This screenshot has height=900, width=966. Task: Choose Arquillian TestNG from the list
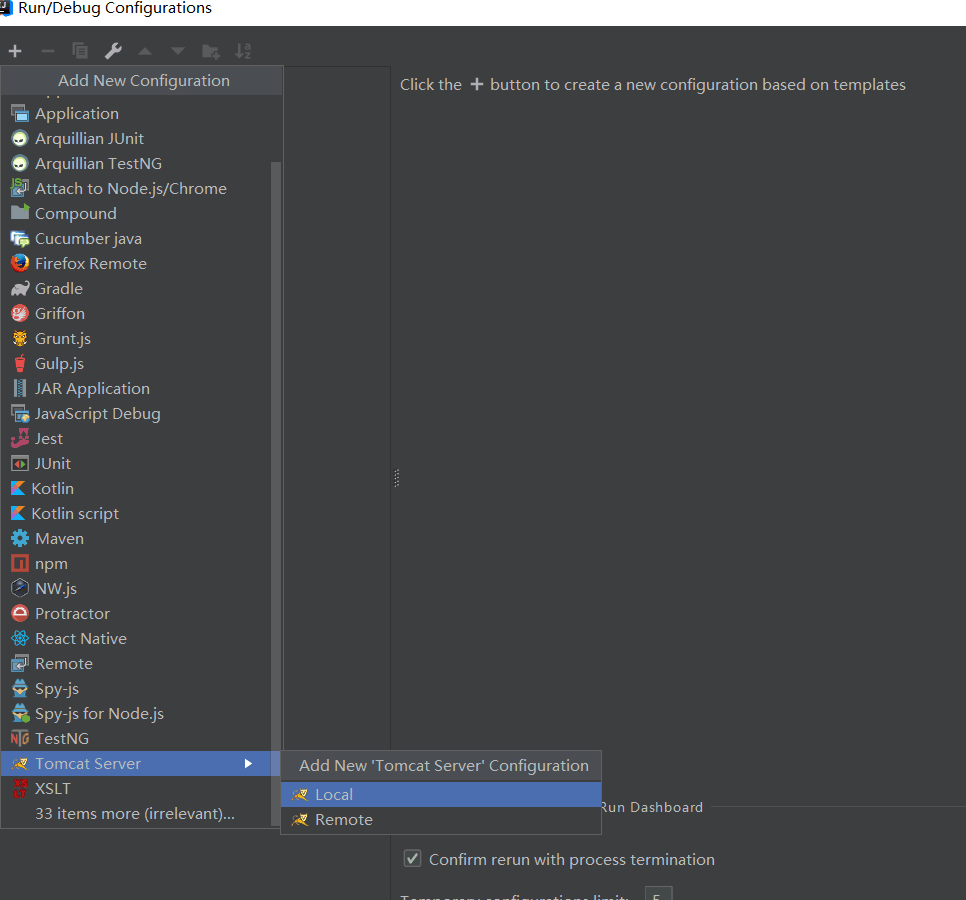point(136,163)
